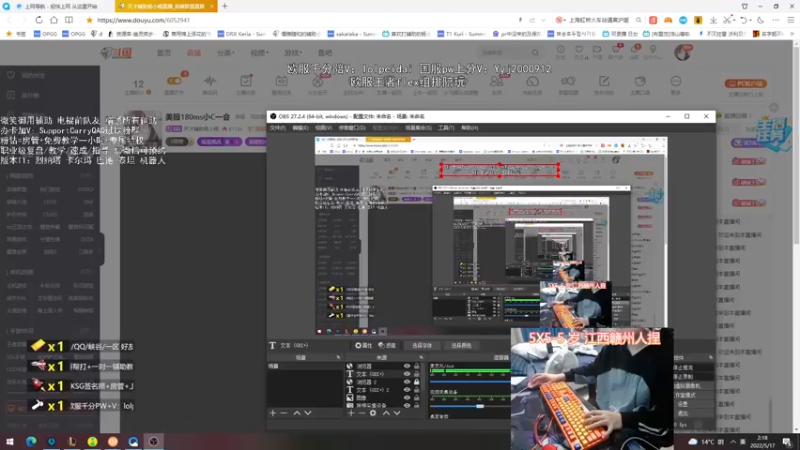The image size is (800, 450).
Task: Move selected source down
Action: [x=397, y=413]
